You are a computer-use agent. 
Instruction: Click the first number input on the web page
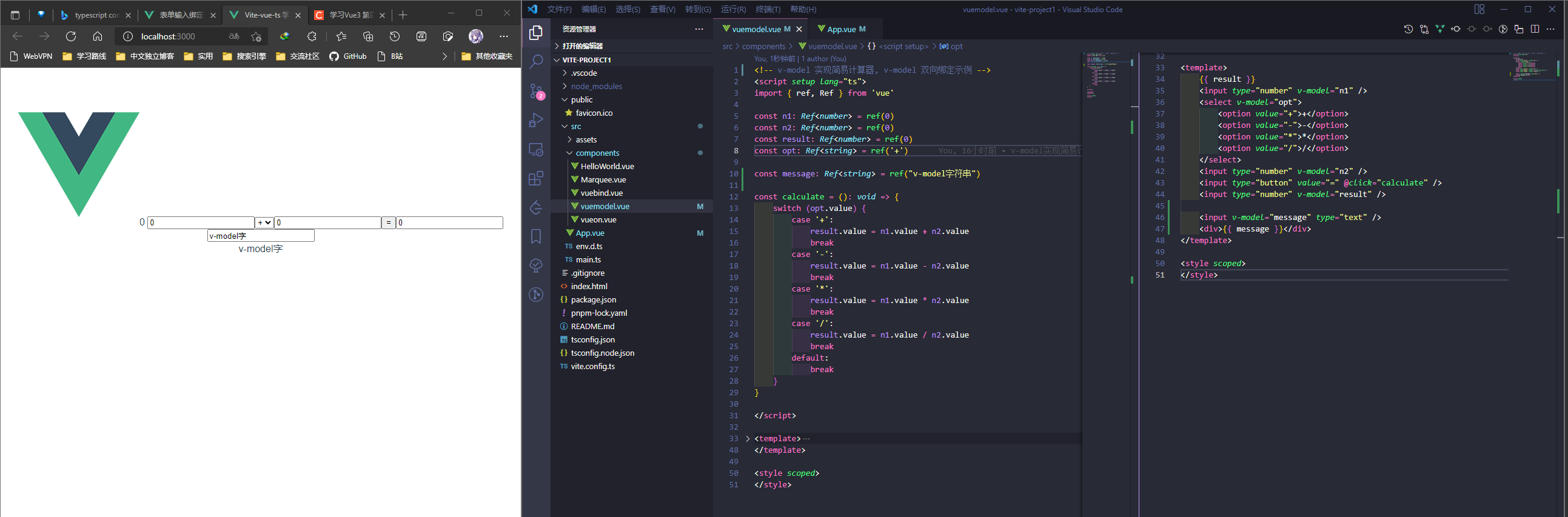click(201, 222)
